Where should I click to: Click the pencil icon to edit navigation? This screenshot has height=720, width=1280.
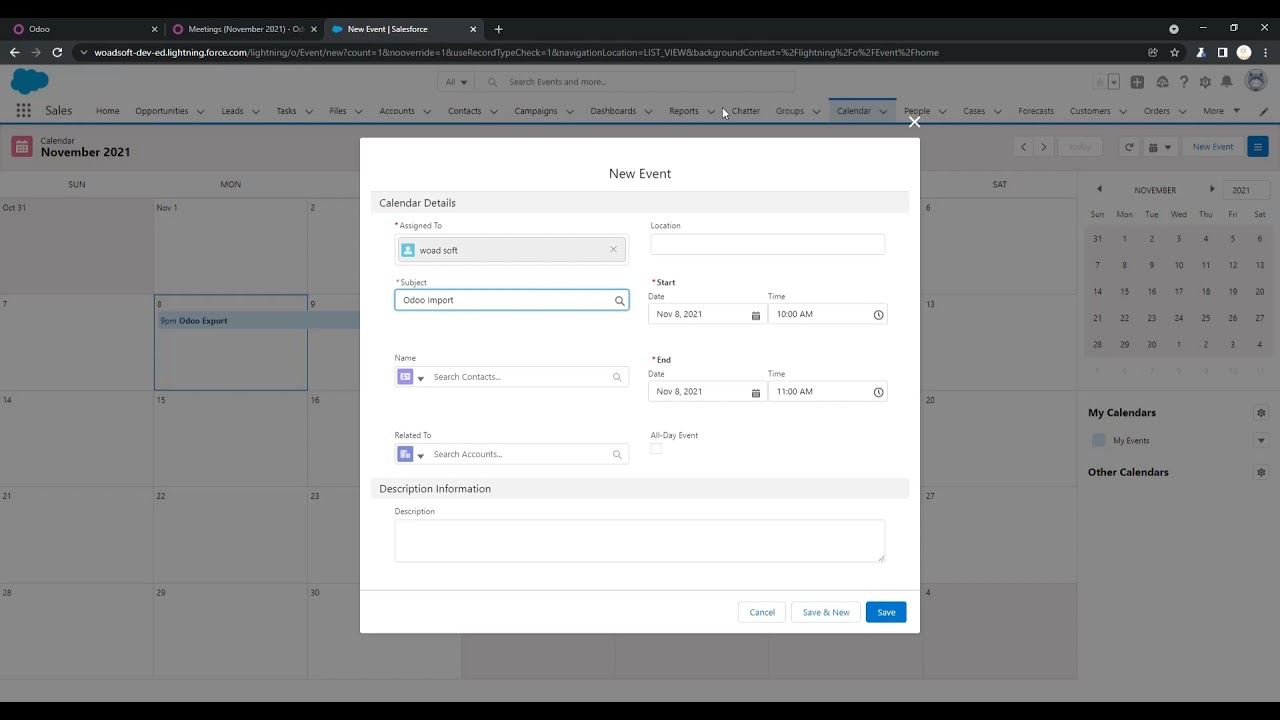tap(1264, 111)
